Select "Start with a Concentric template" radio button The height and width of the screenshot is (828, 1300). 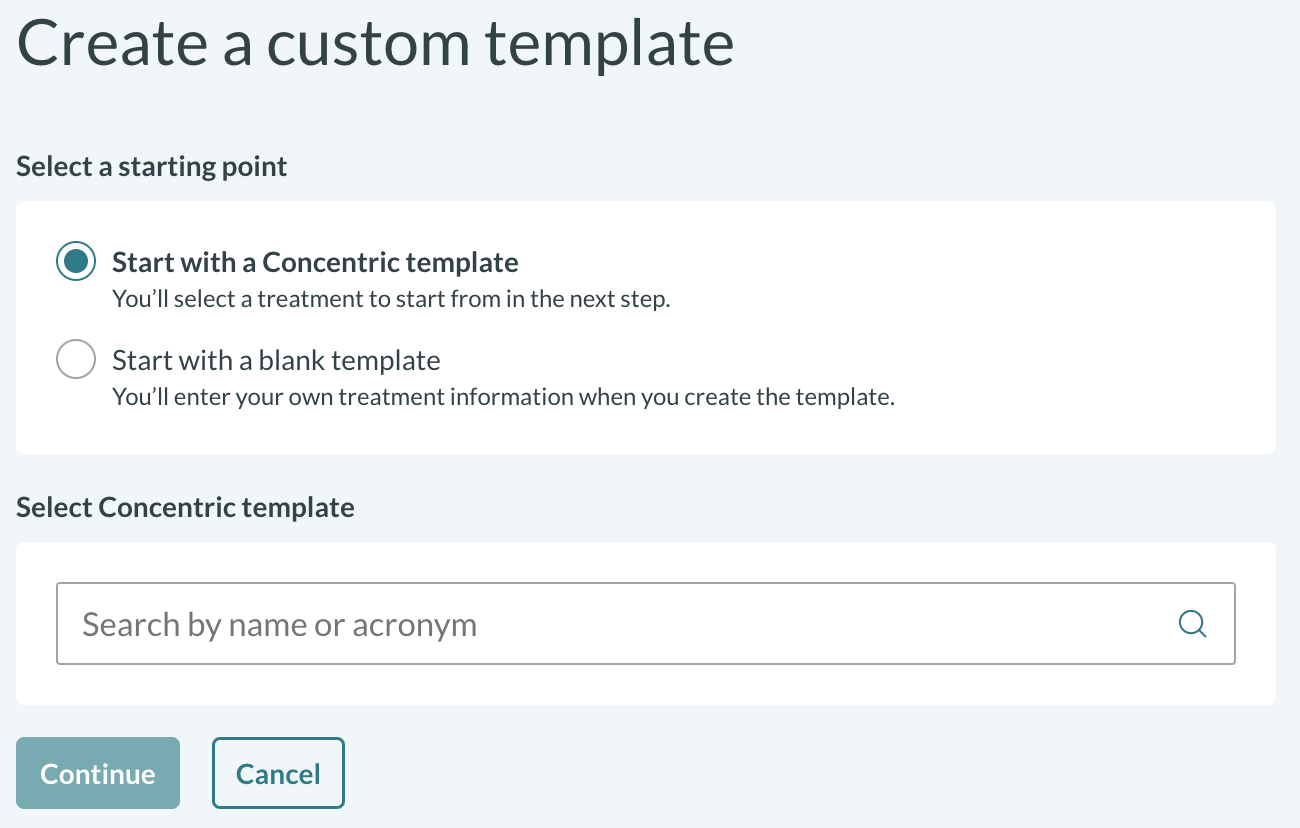click(x=76, y=261)
